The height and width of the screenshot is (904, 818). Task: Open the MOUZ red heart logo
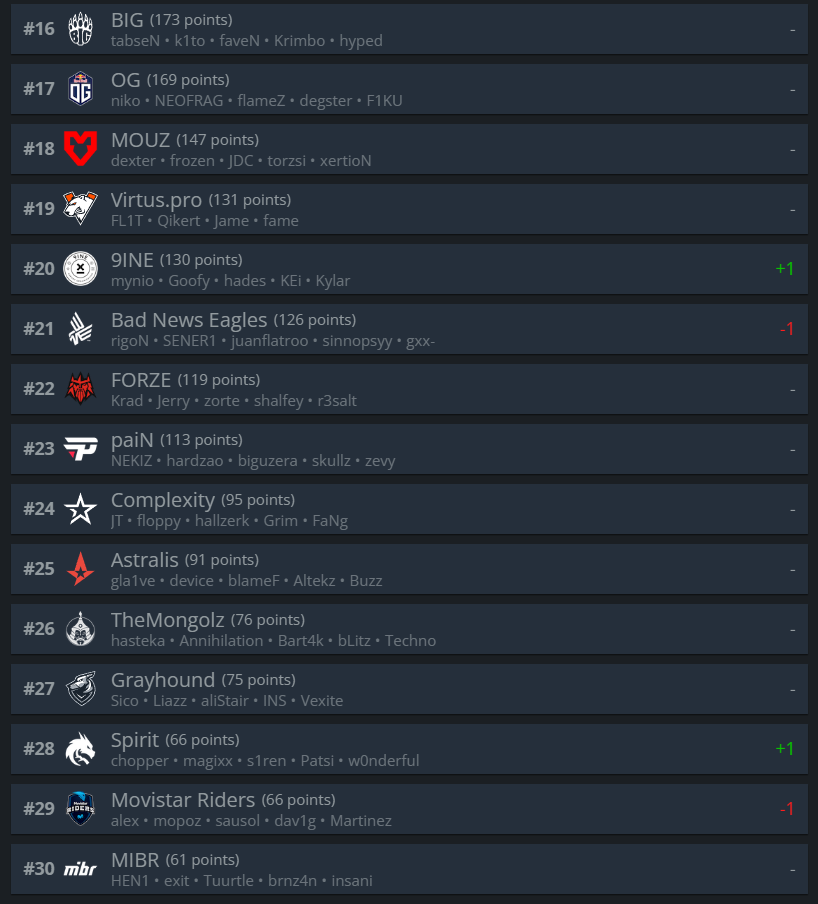click(x=80, y=149)
